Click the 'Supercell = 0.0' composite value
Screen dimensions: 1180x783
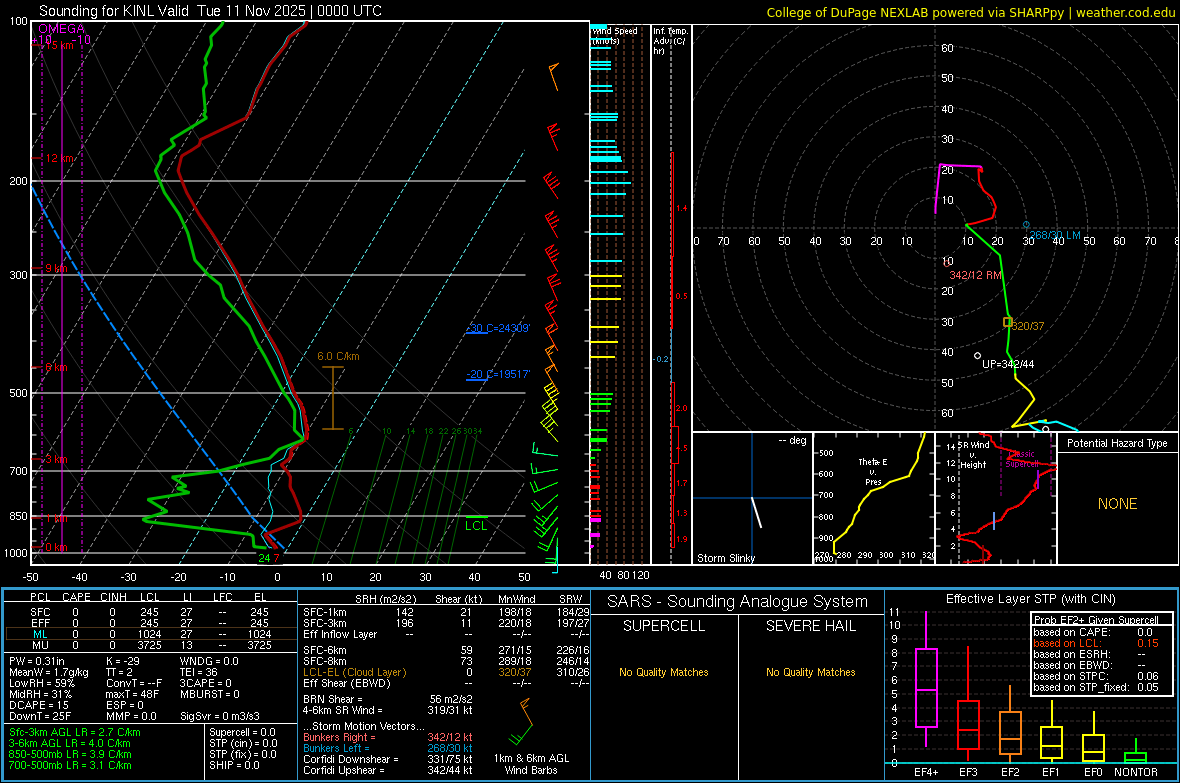(242, 732)
